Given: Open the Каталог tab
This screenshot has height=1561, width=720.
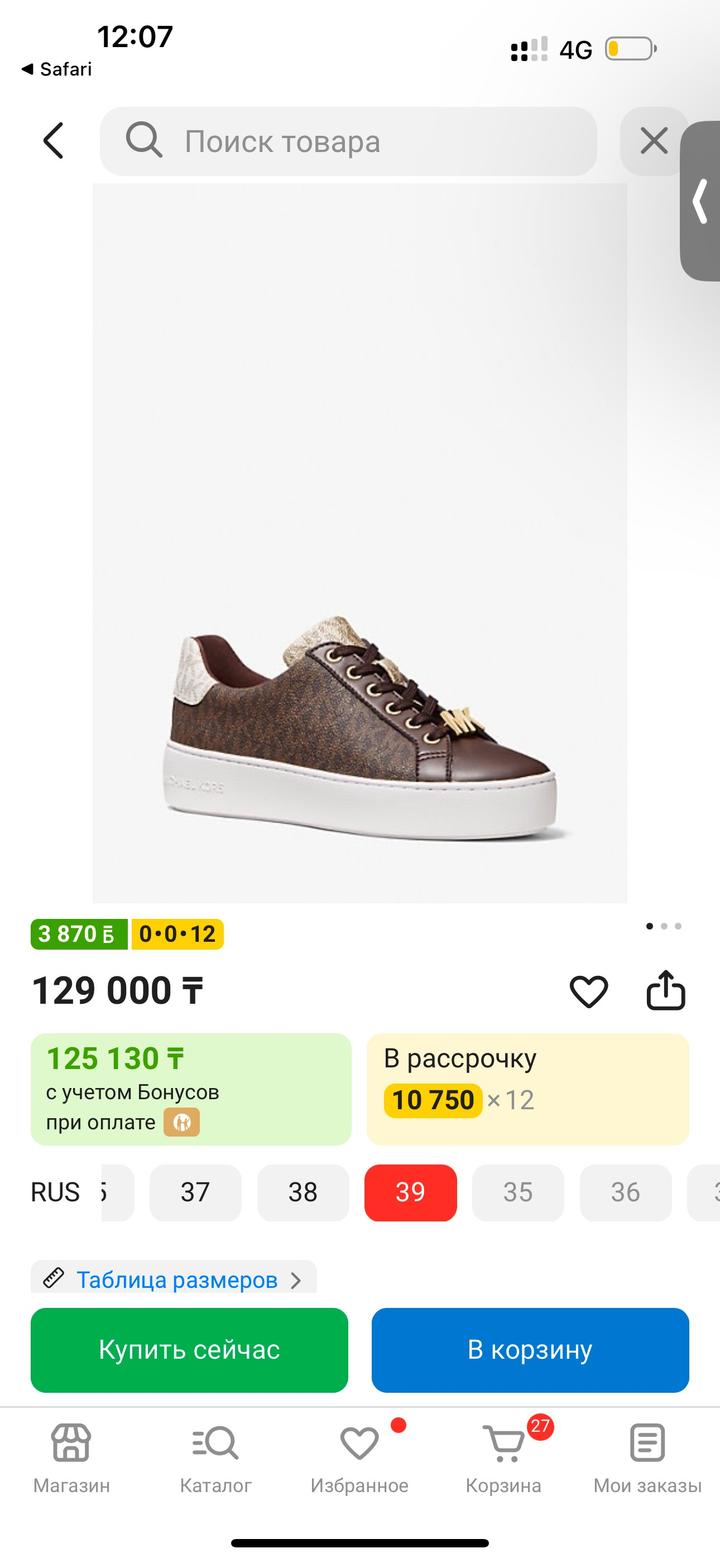Looking at the screenshot, I should click(x=215, y=1458).
